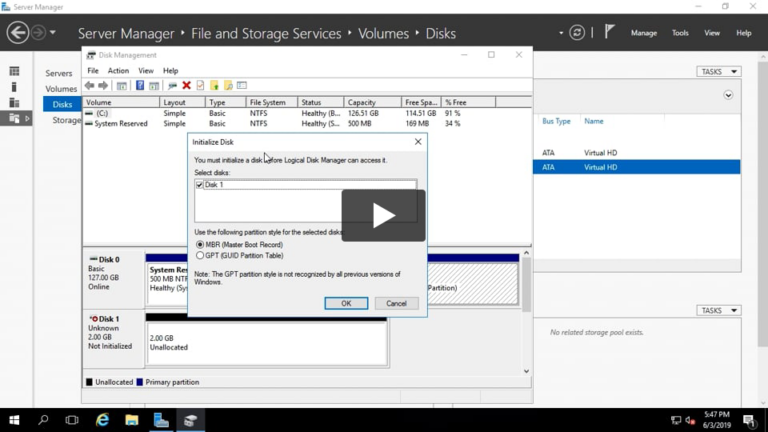Select GPT (GUID Partition Table) option
Screen dimensions: 768x432
click(x=200, y=256)
